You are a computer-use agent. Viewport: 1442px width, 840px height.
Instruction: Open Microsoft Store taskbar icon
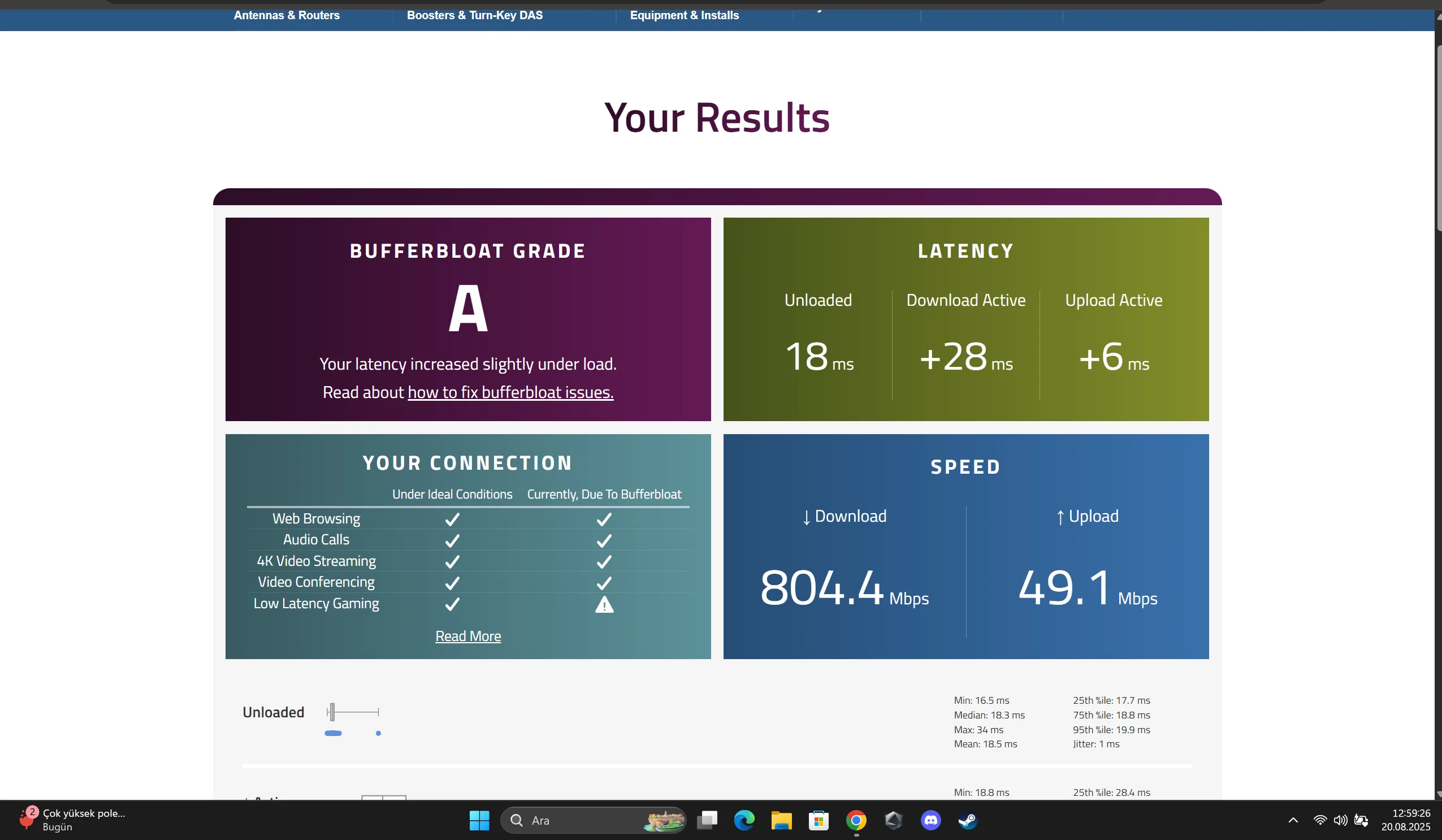pyautogui.click(x=819, y=820)
